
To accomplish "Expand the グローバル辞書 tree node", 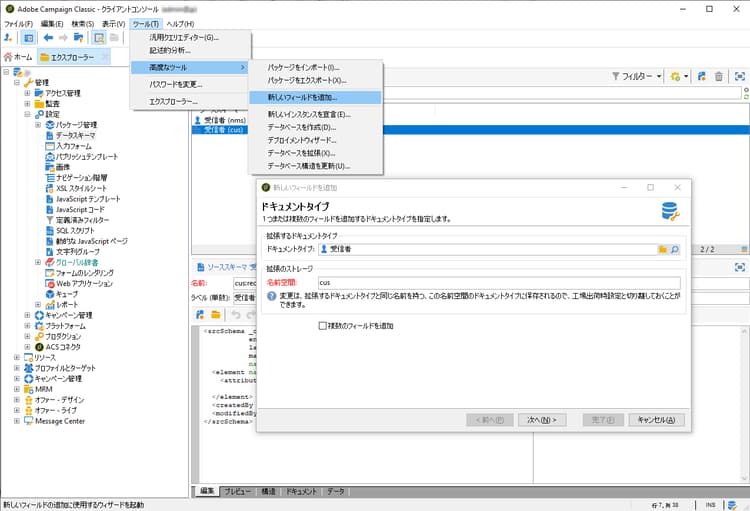I will 38,262.
